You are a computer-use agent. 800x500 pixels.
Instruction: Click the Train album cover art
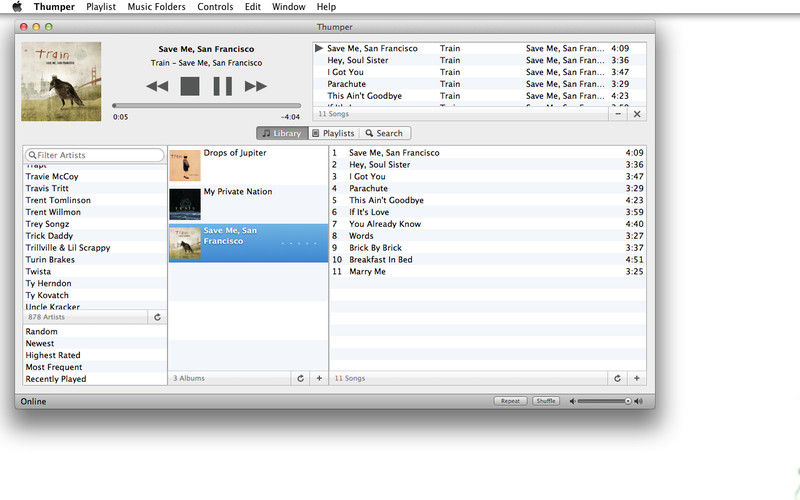pos(61,82)
